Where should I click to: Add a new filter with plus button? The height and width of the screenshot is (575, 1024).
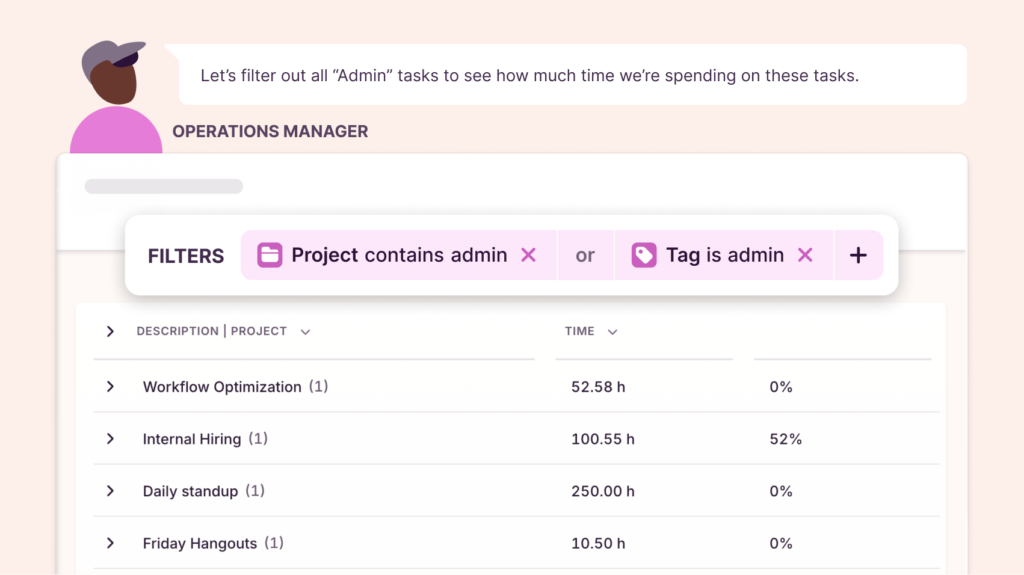[x=858, y=255]
